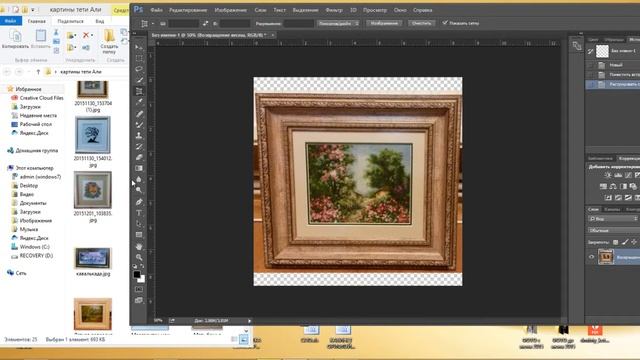Add a Curves adjustment layer

coord(628,175)
